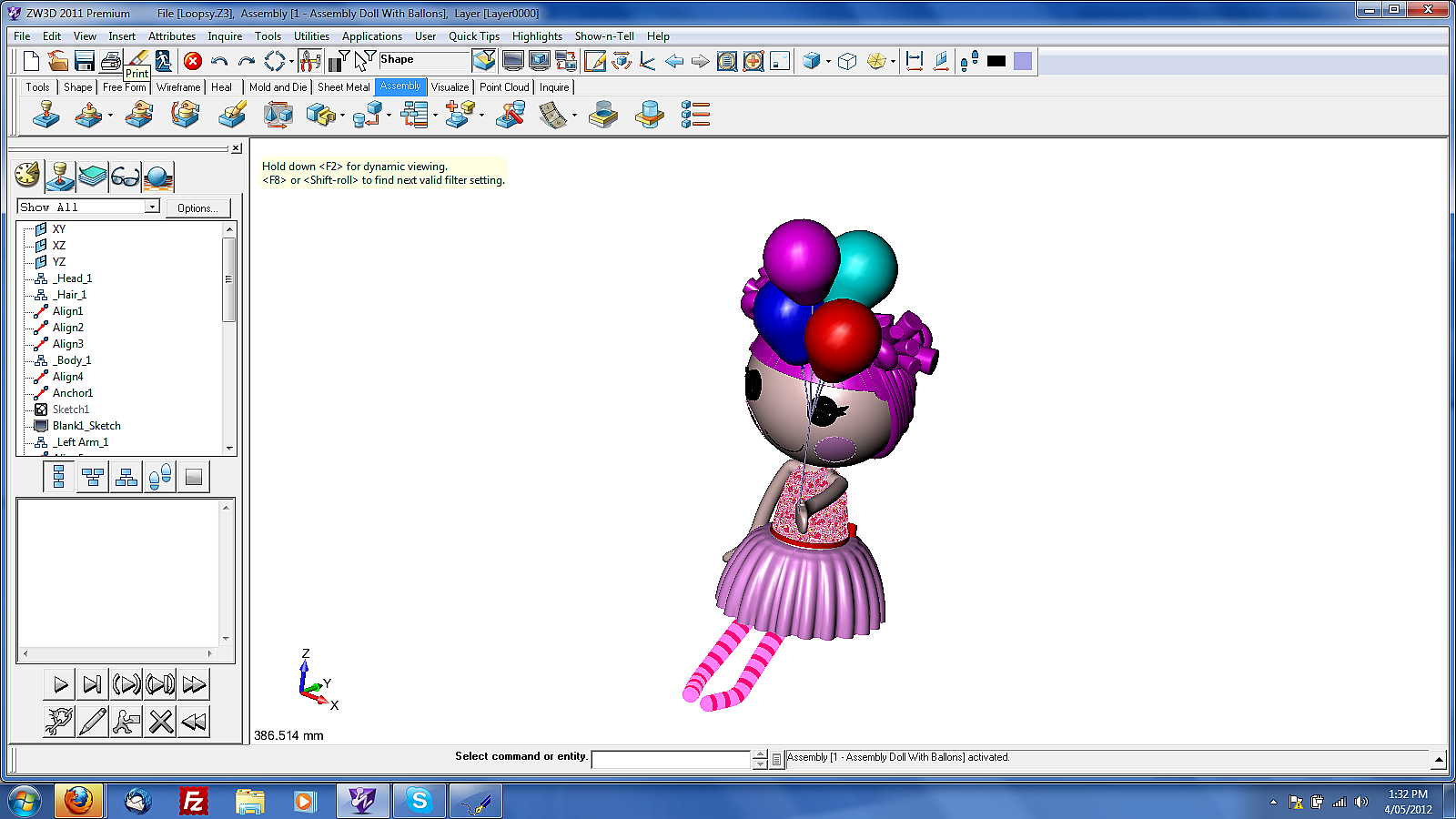Open the Attributes menu
The width and height of the screenshot is (1456, 819).
click(x=172, y=36)
